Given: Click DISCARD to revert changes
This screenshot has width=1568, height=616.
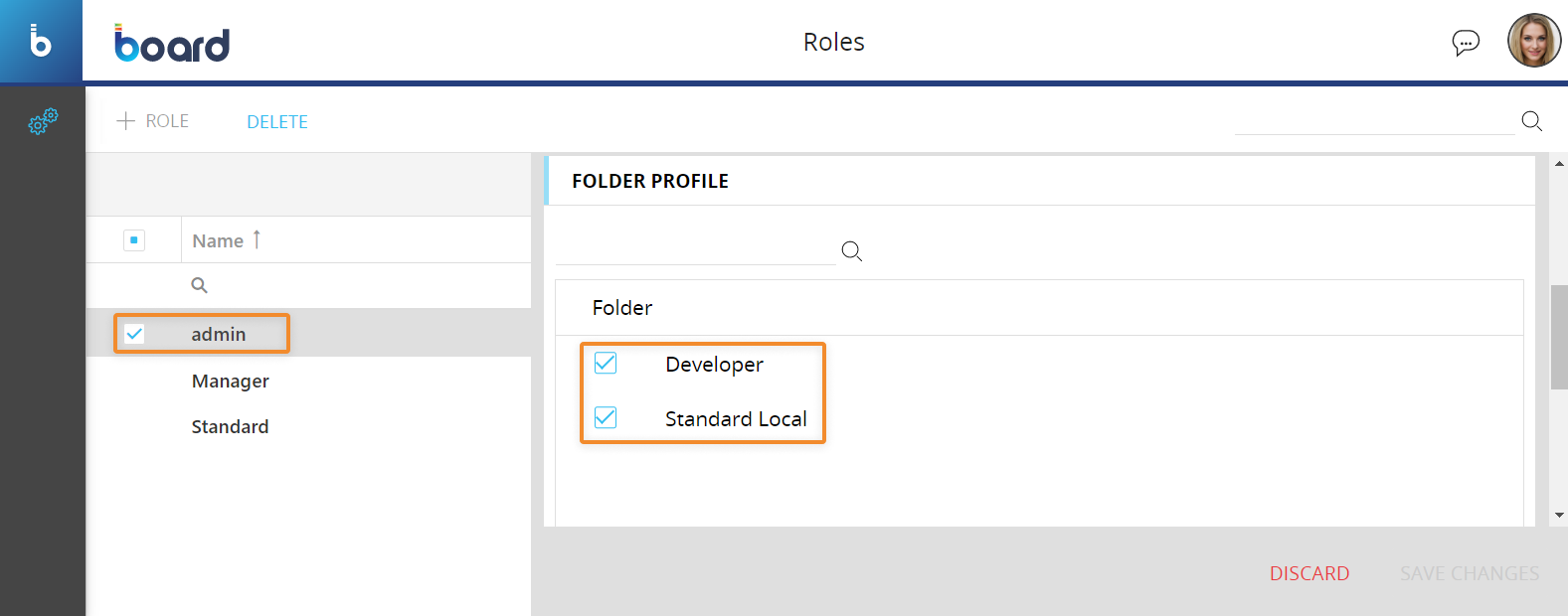Looking at the screenshot, I should point(1308,573).
